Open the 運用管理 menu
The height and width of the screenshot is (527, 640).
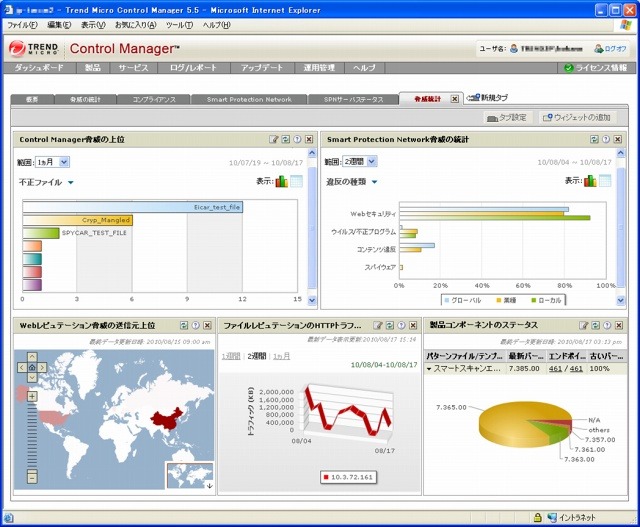(x=319, y=68)
